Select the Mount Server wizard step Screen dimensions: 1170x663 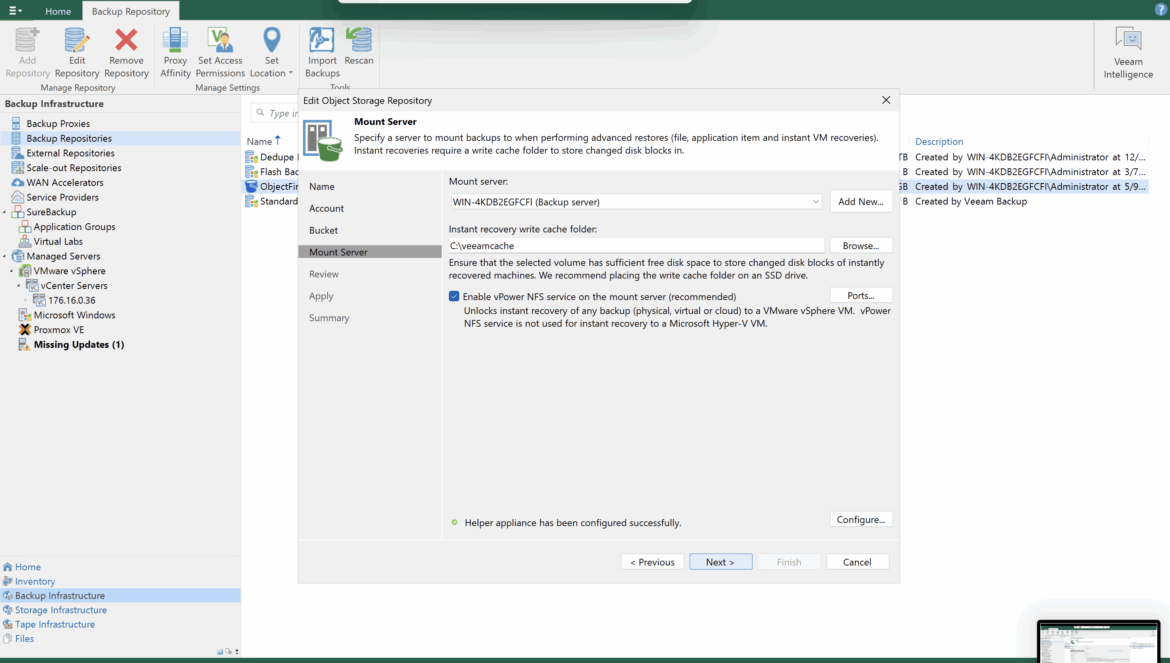pos(370,252)
